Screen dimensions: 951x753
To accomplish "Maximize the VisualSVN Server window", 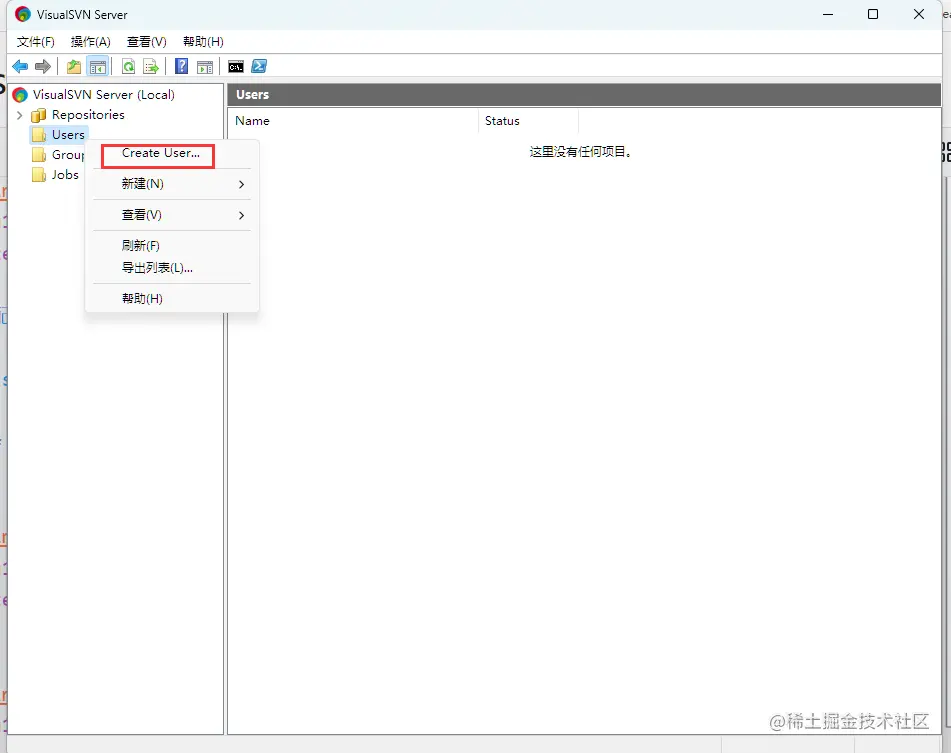I will click(873, 14).
